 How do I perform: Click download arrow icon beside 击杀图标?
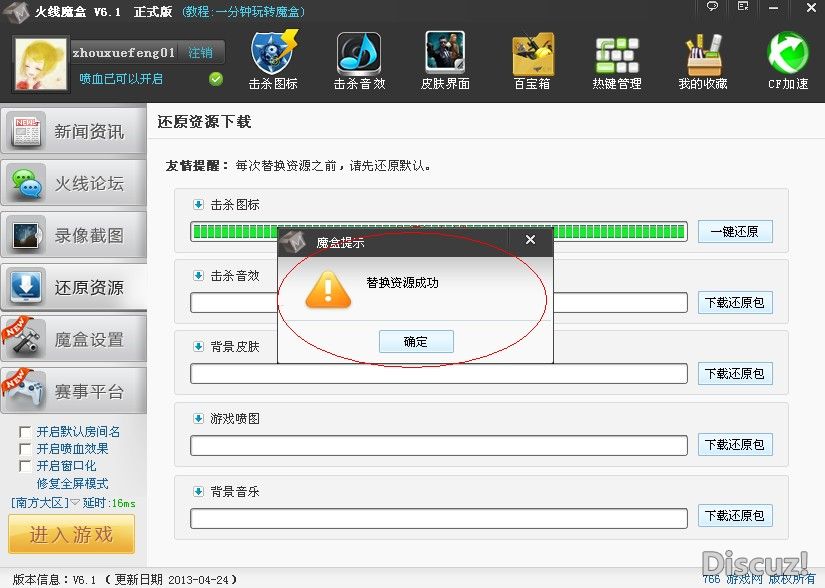(198, 205)
